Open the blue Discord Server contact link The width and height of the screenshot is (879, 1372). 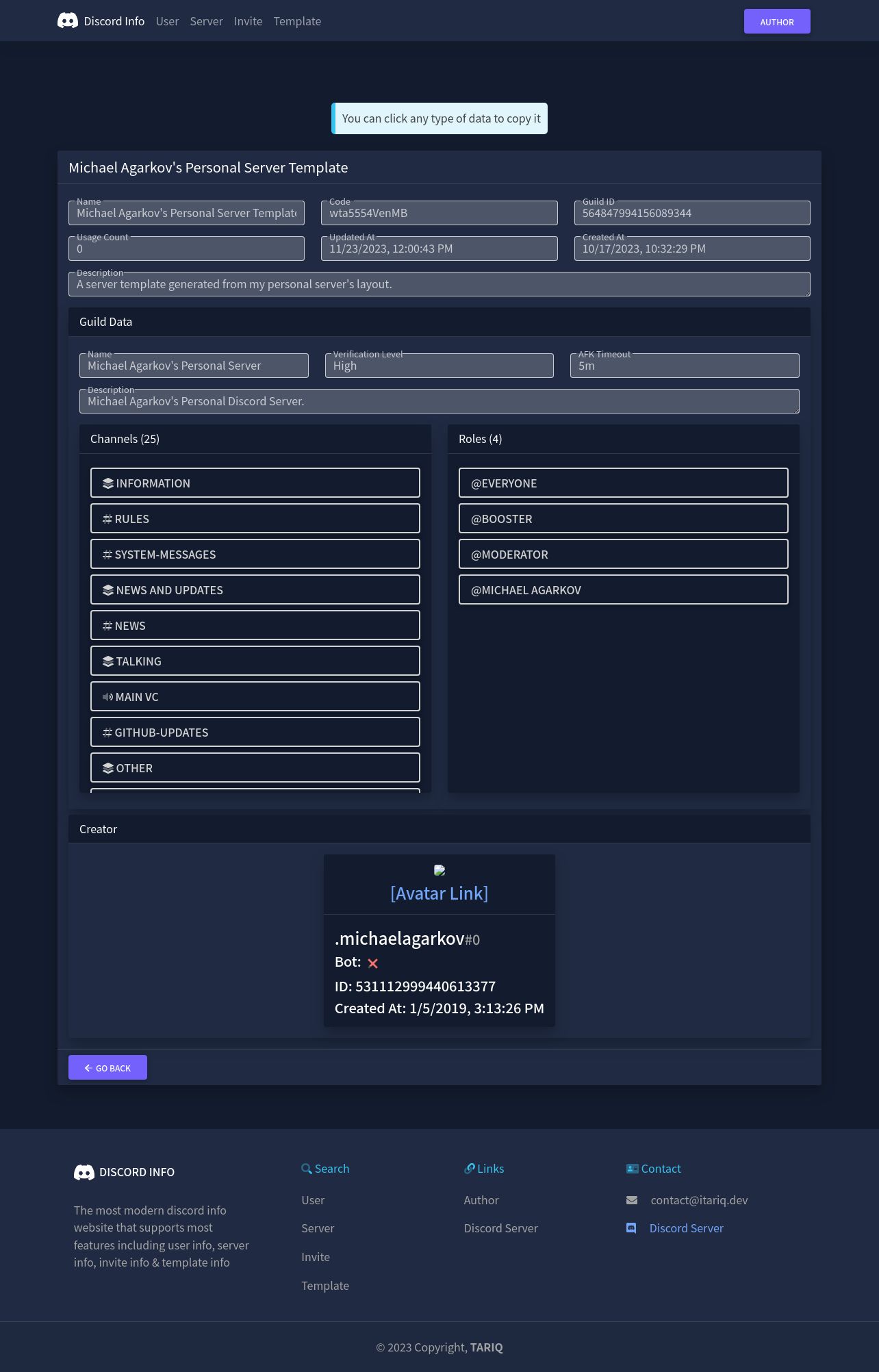pos(686,1228)
